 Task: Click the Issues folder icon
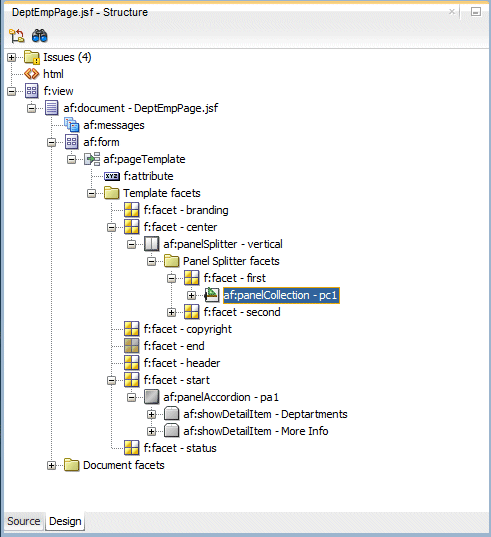[x=32, y=57]
